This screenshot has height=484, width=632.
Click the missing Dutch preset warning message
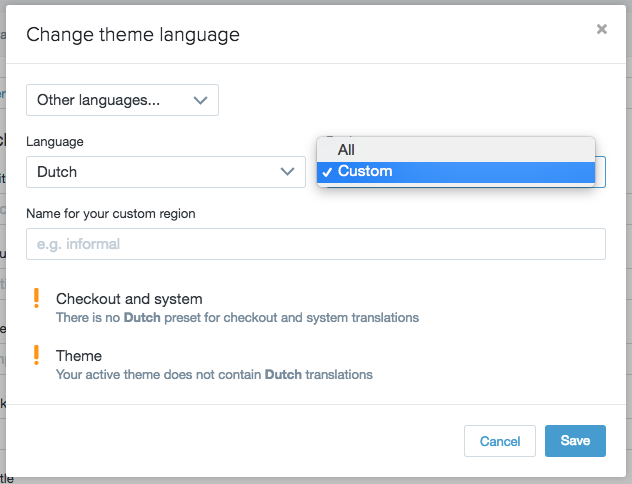237,318
